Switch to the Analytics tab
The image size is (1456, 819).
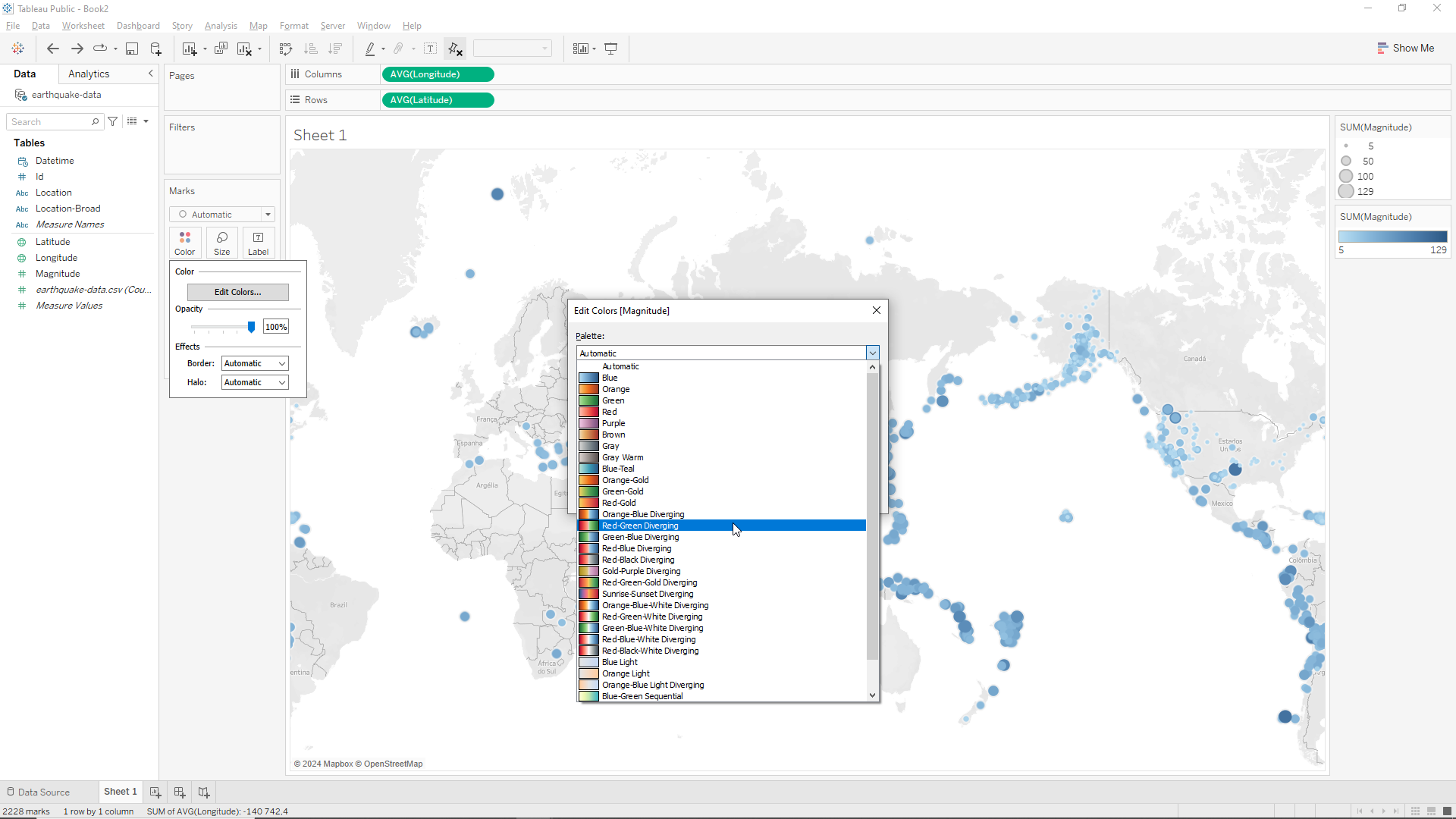coord(89,74)
